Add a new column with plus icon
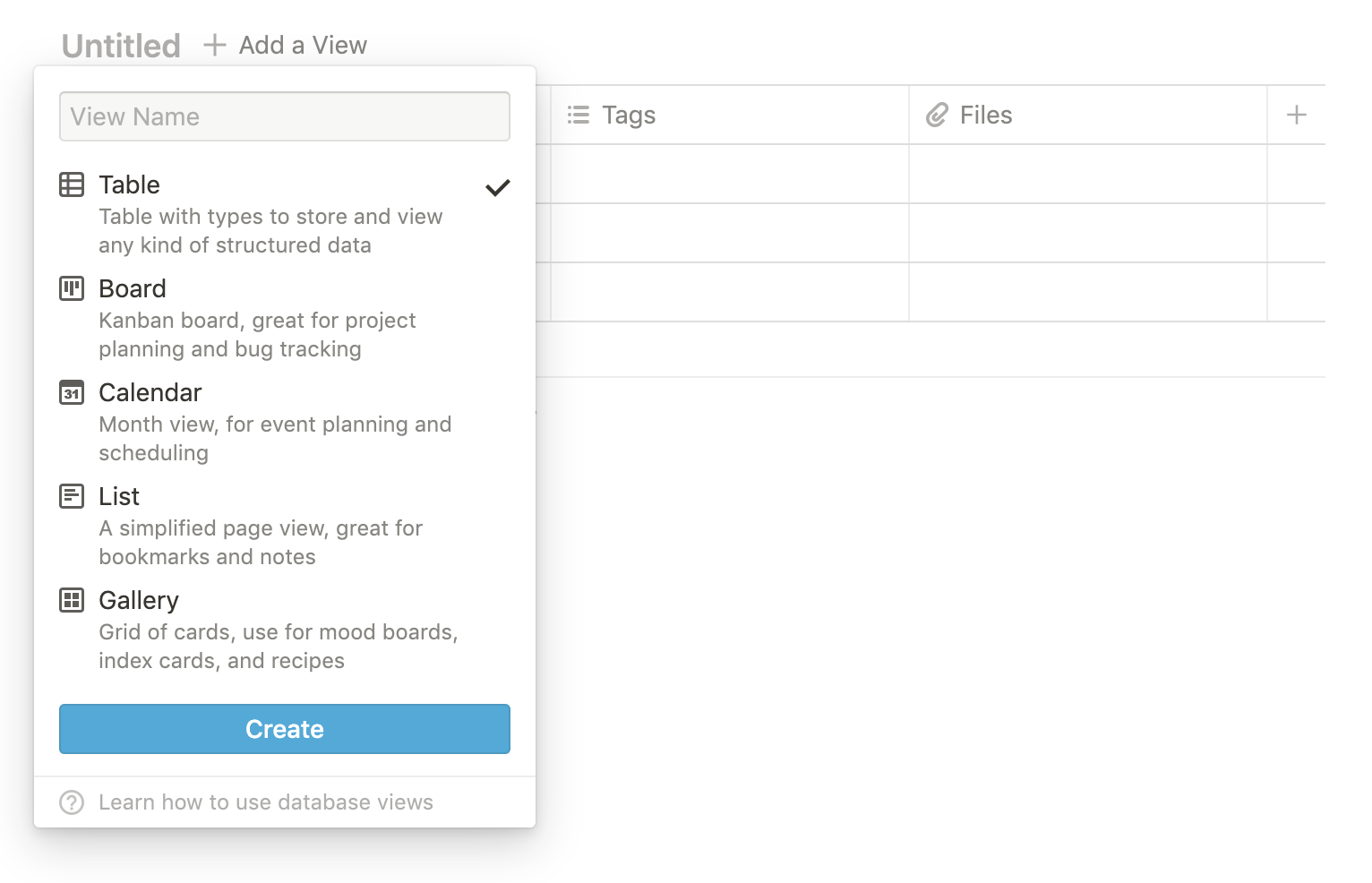Viewport: 1372px width, 883px height. click(x=1296, y=115)
